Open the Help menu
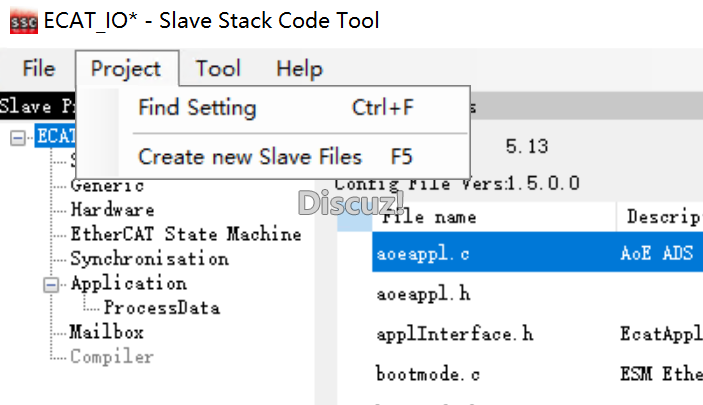The height and width of the screenshot is (405, 703). 299,69
